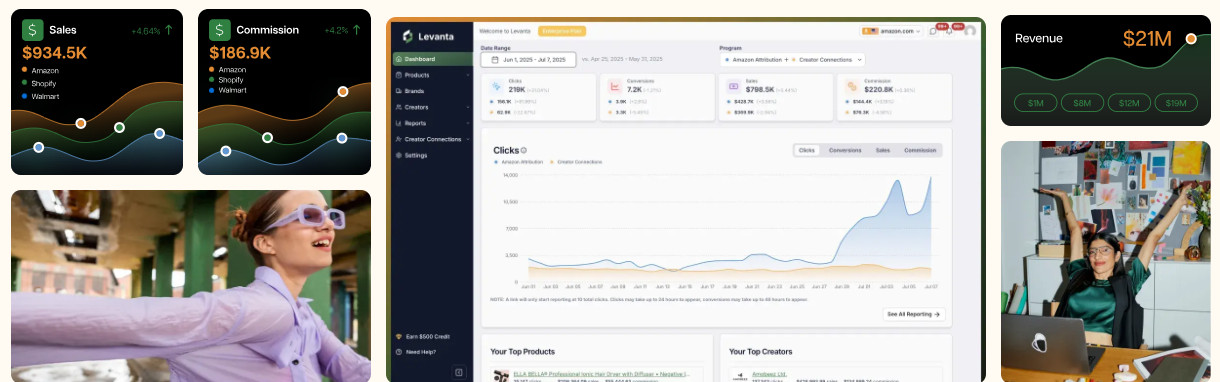Click the Amazon legend entry on the Sales card
This screenshot has width=1220, height=382.
coord(40,70)
